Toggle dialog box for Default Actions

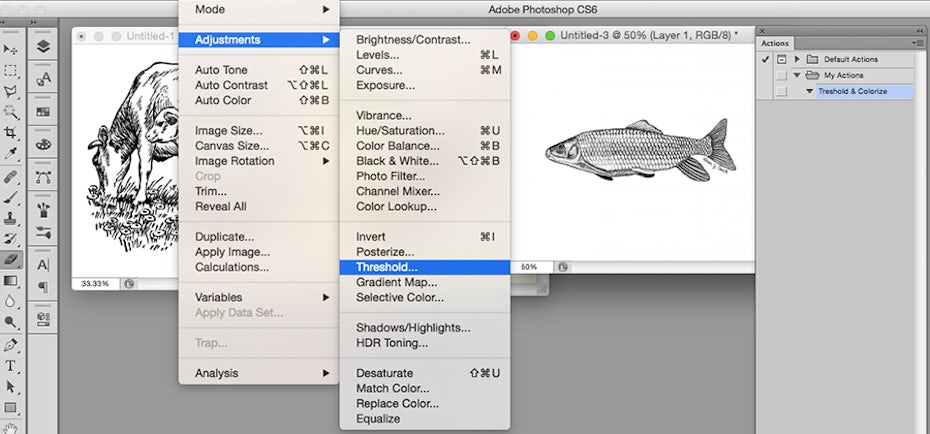[x=781, y=59]
